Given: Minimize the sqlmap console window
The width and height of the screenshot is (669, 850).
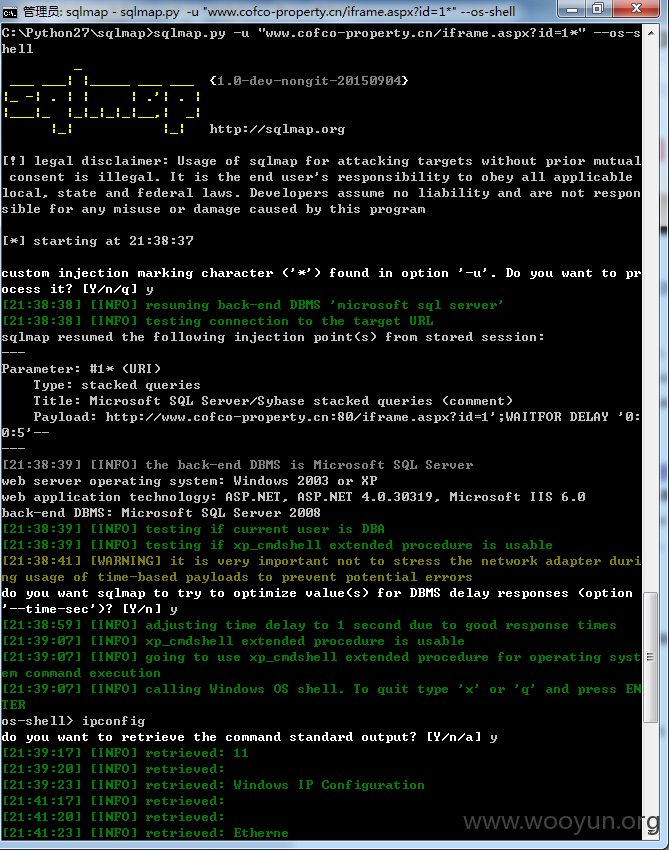Looking at the screenshot, I should [572, 9].
